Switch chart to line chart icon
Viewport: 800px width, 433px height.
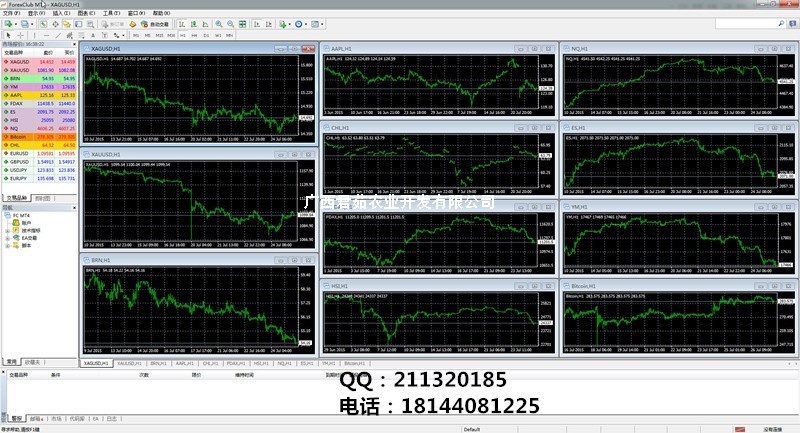point(206,24)
